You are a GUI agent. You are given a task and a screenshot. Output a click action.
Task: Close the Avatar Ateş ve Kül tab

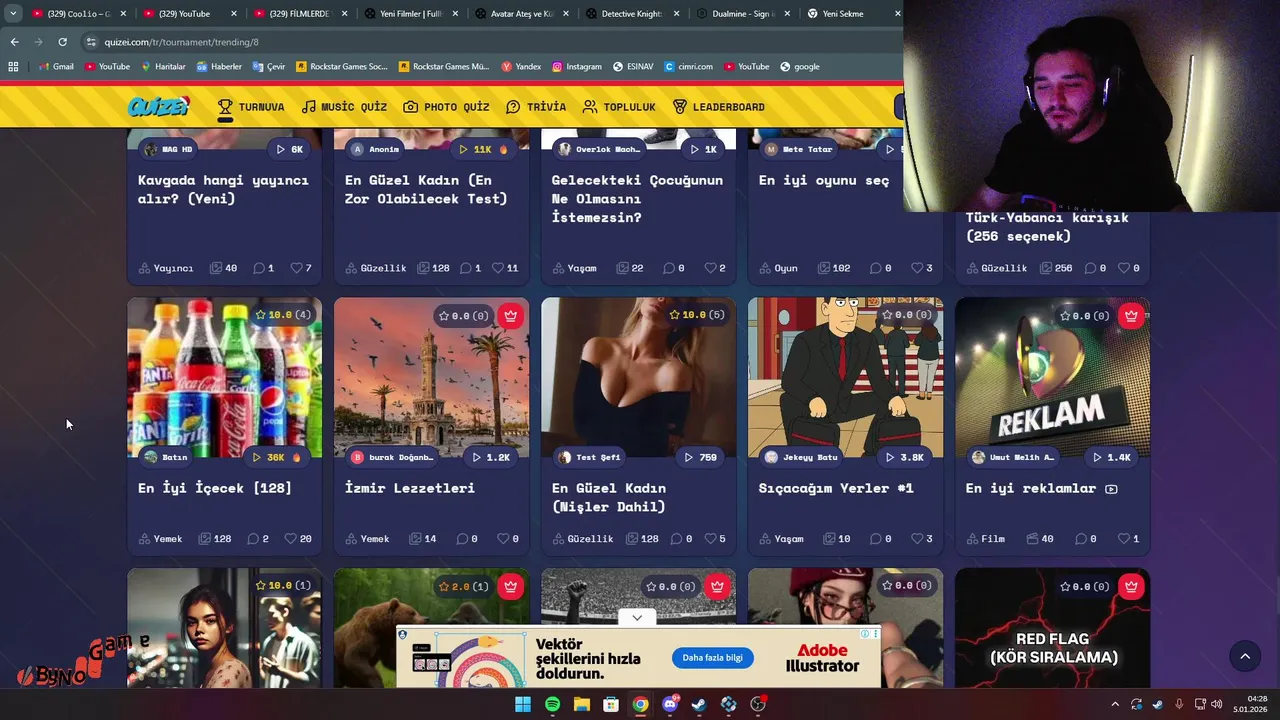(565, 14)
